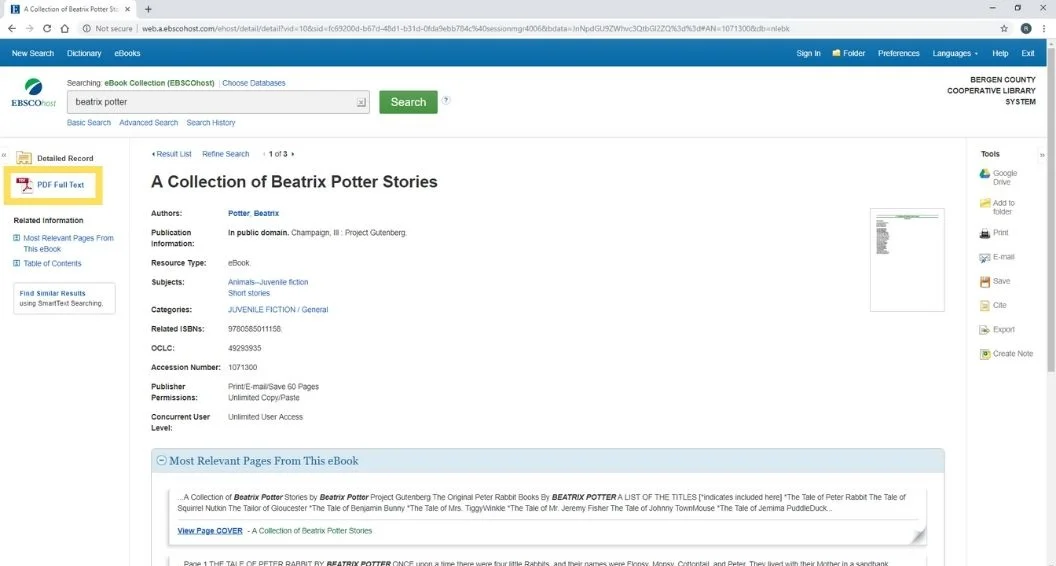The height and width of the screenshot is (566, 1056).
Task: Open the Languages dropdown
Action: 955,53
